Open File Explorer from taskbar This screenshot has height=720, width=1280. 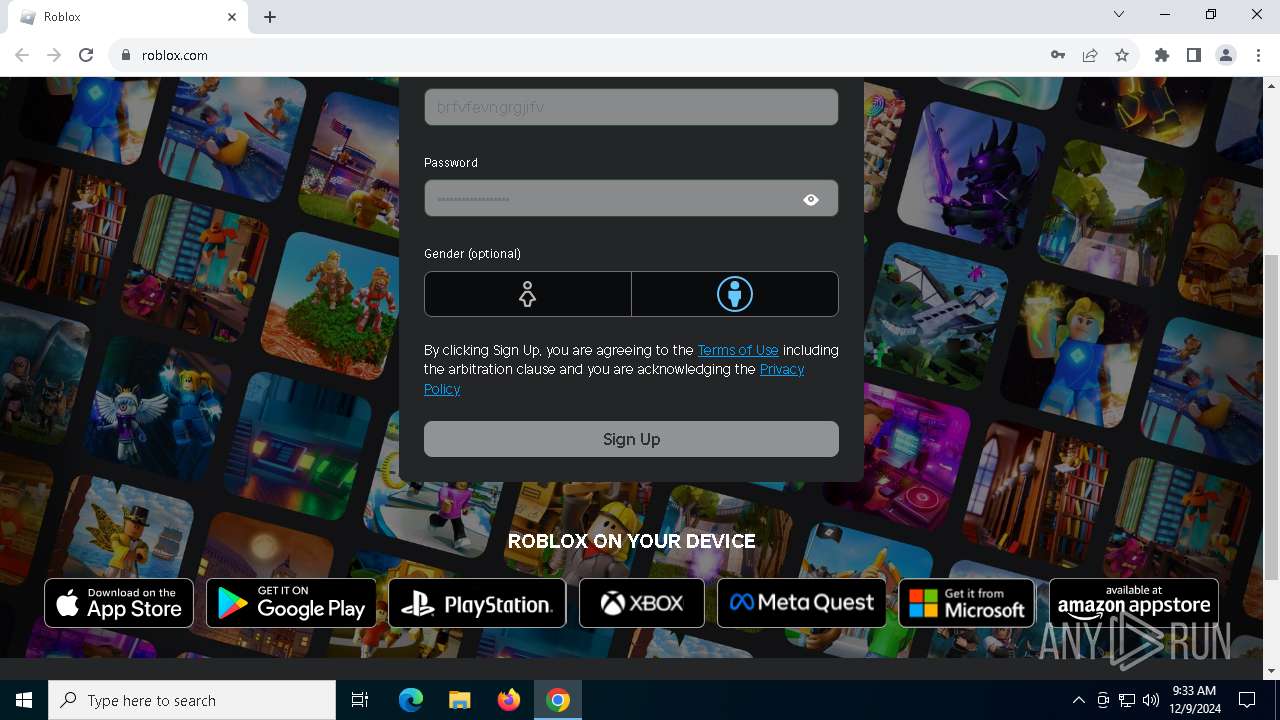(460, 700)
